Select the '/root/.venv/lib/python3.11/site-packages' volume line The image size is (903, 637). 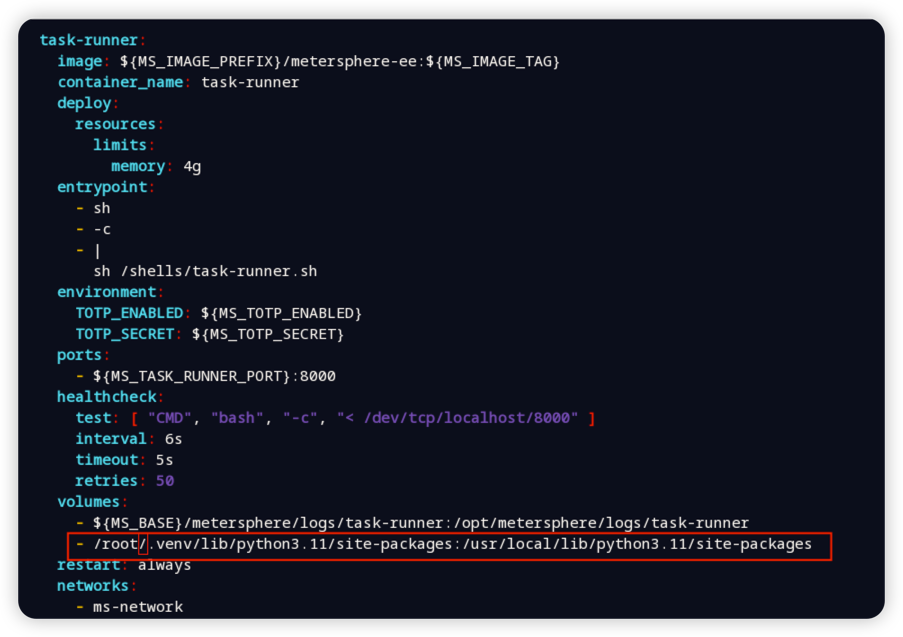pos(453,544)
